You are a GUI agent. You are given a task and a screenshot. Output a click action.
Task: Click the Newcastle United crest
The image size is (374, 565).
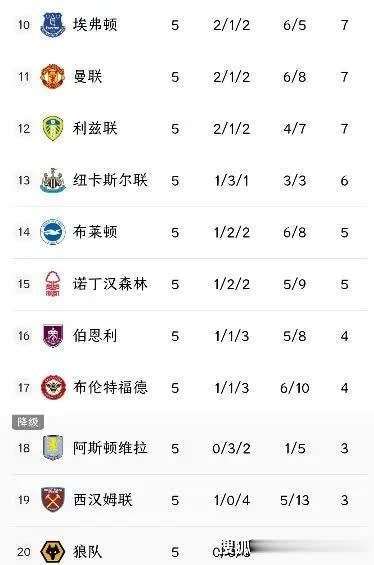(x=53, y=180)
